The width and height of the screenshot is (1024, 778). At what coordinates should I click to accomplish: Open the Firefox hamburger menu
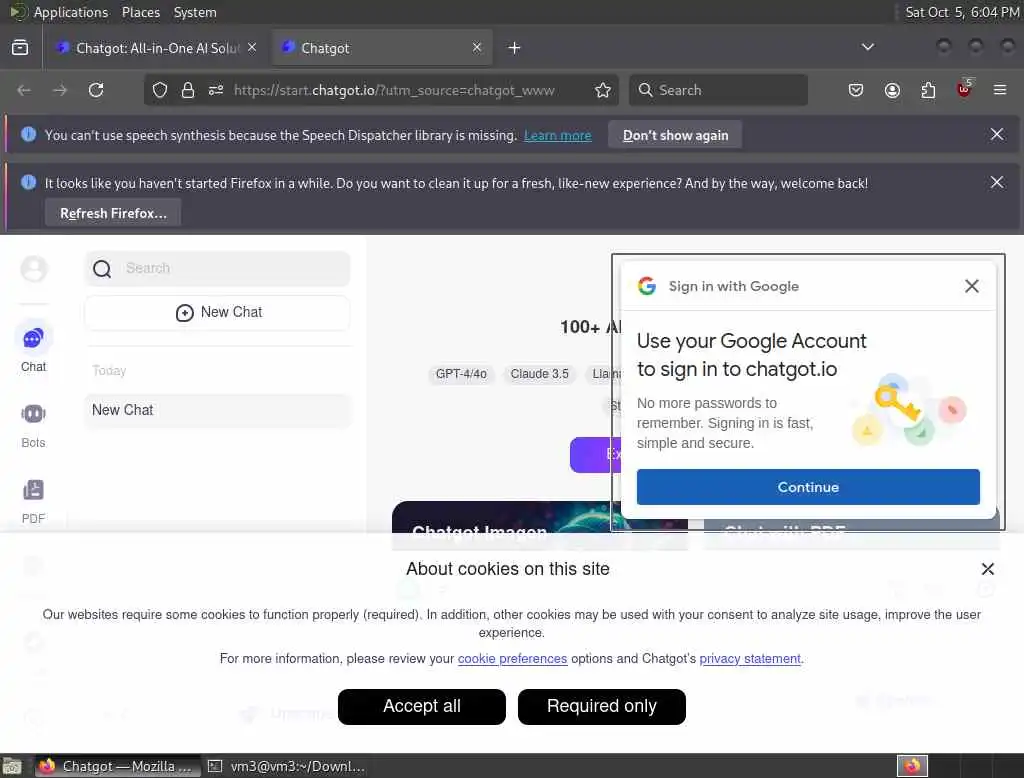(1000, 90)
